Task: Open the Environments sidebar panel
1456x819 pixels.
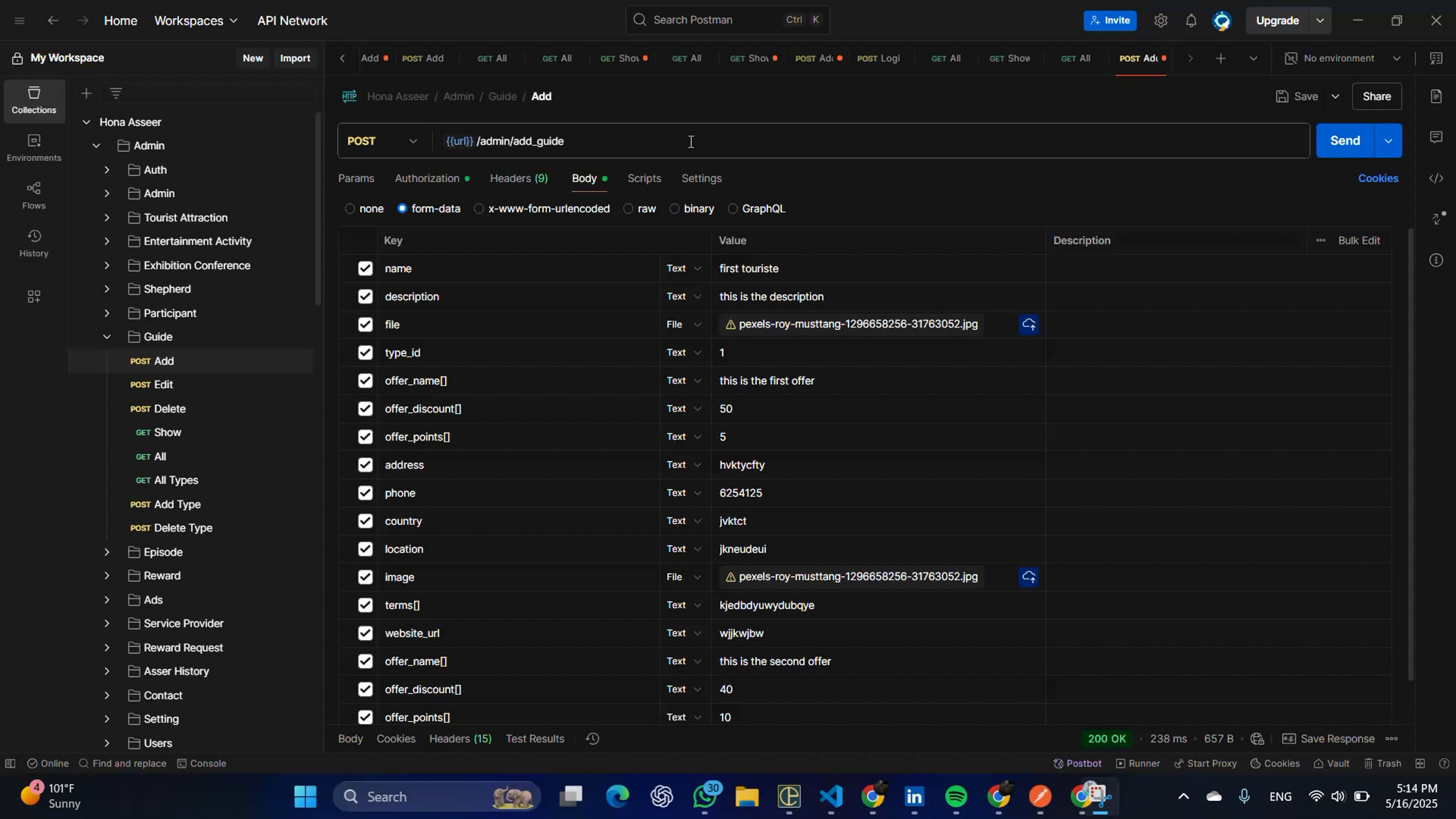Action: pyautogui.click(x=33, y=147)
